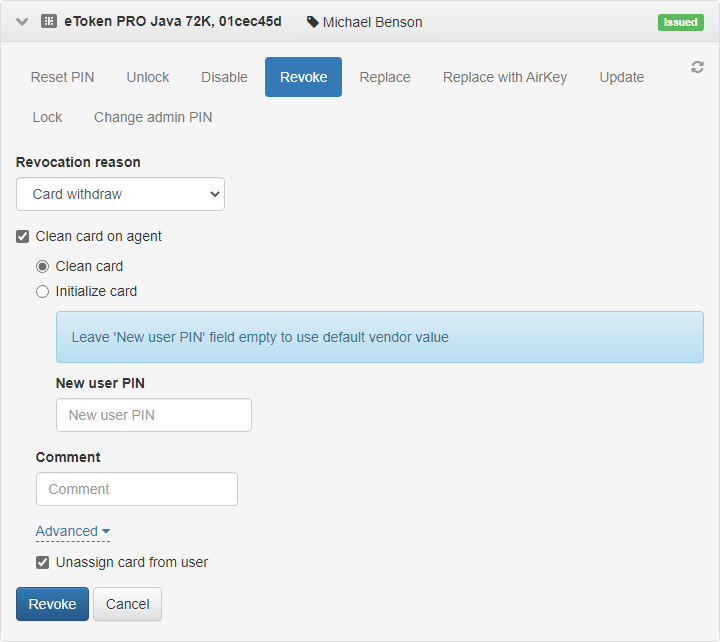Go to the Replace with AirKey tab
720x642 pixels.
(504, 77)
